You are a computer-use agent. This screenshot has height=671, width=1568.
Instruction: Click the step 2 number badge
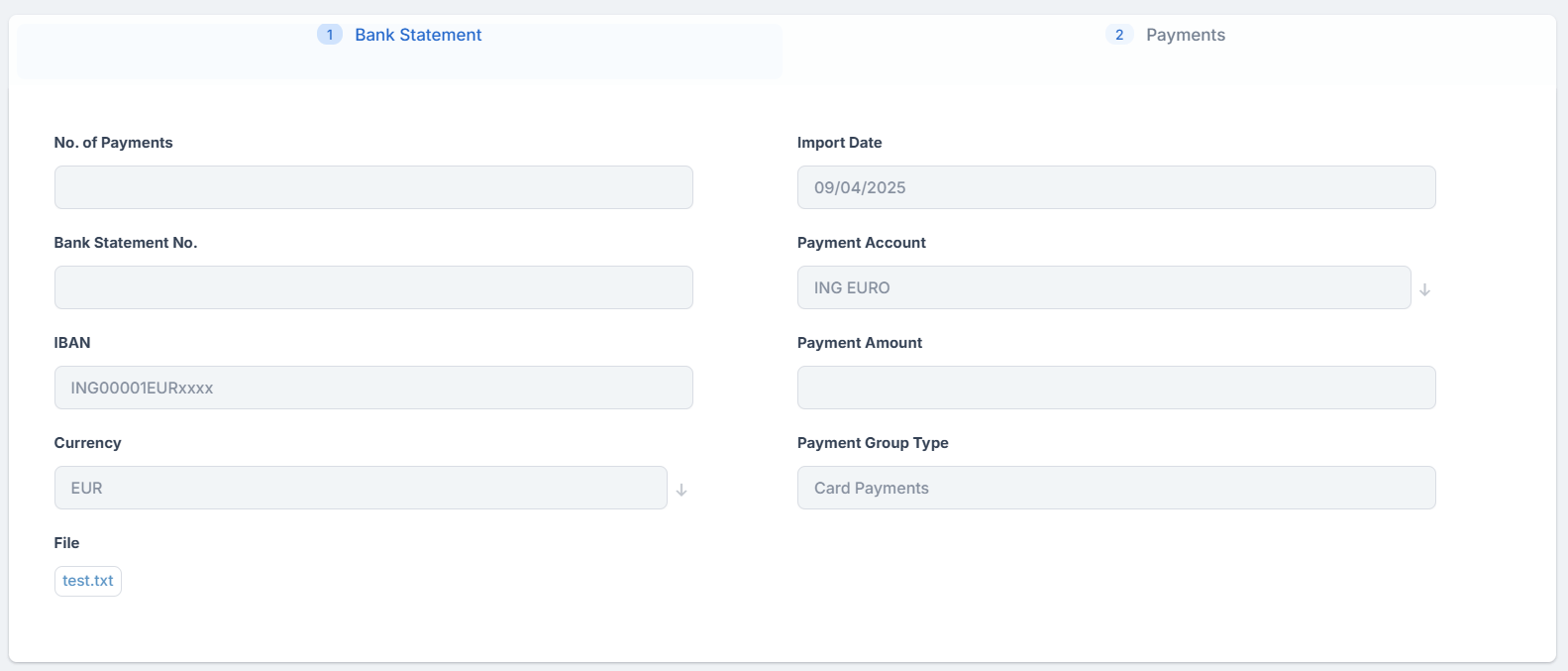[x=1119, y=35]
